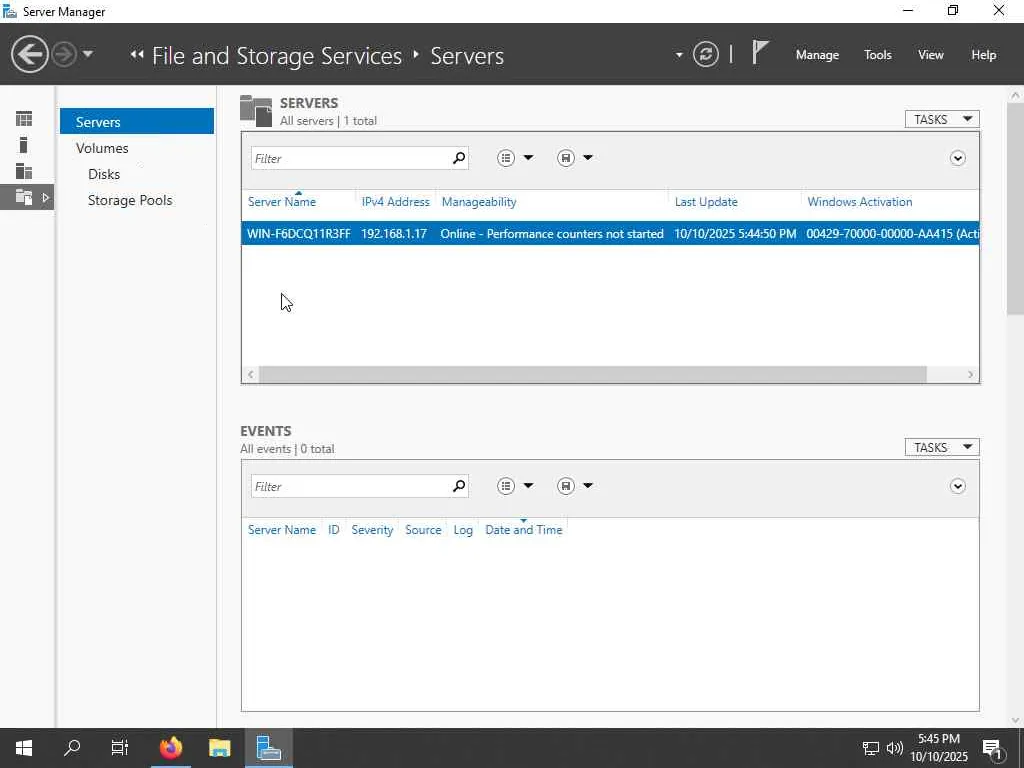1024x768 pixels.
Task: Open the Events TASKS dropdown
Action: 942,447
